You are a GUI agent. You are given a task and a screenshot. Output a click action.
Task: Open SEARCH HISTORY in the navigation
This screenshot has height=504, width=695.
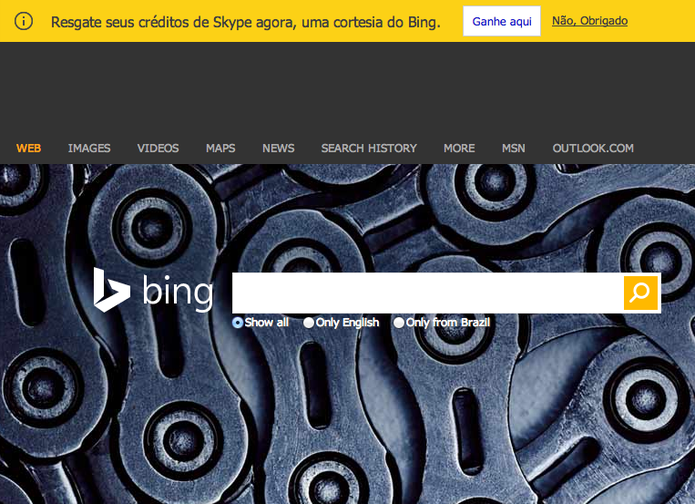(x=369, y=148)
